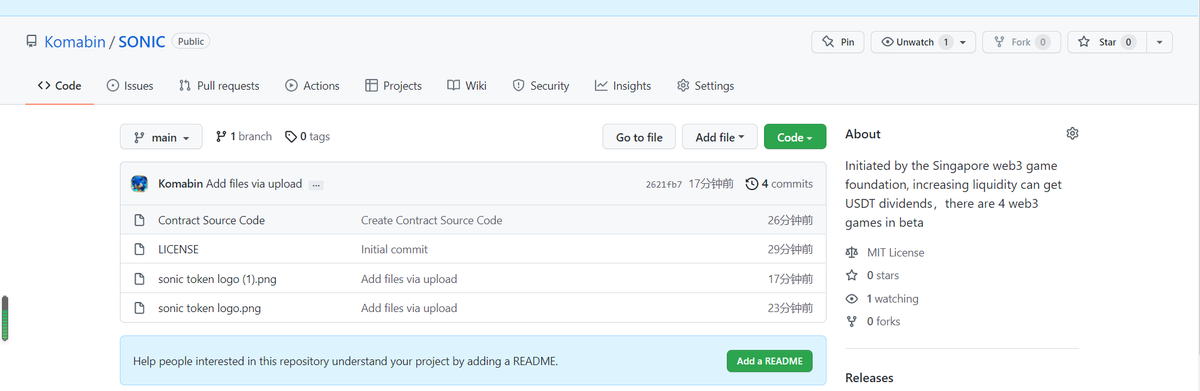Open the repository Settings tab

(706, 86)
